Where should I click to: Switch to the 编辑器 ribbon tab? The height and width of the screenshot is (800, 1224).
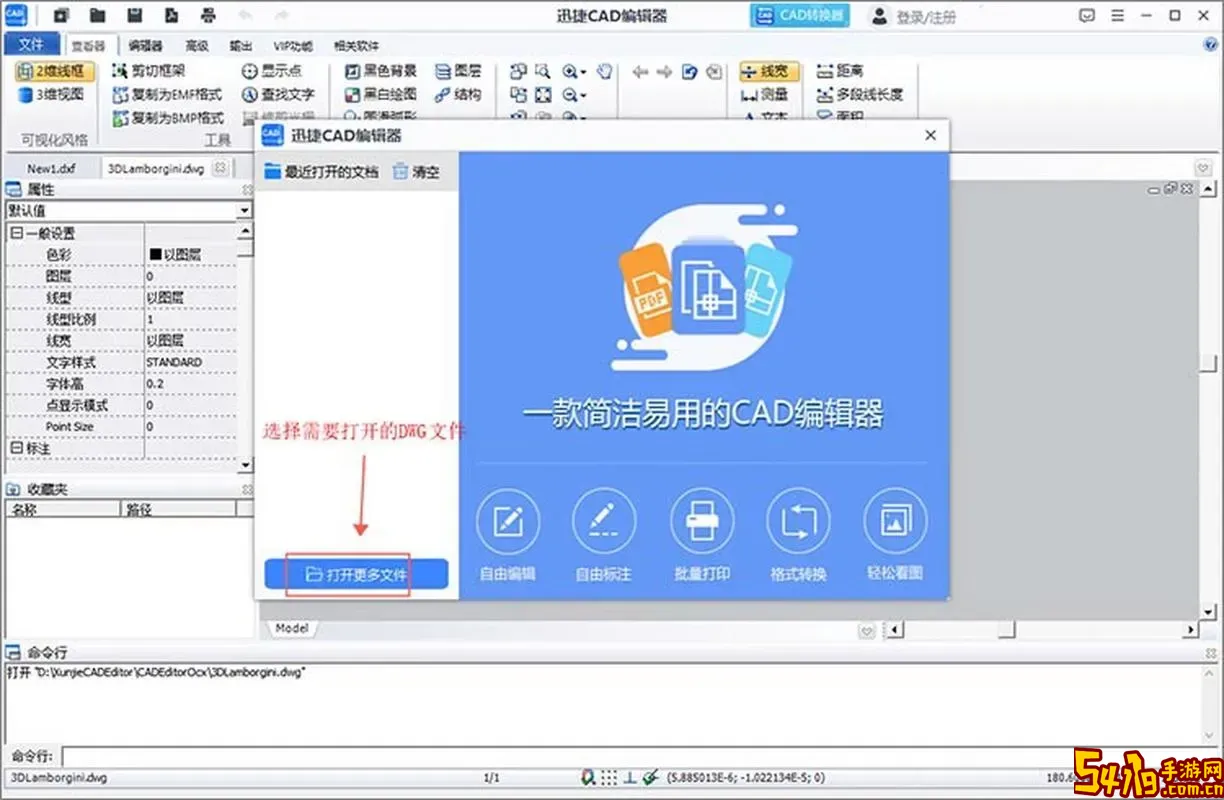click(x=145, y=46)
